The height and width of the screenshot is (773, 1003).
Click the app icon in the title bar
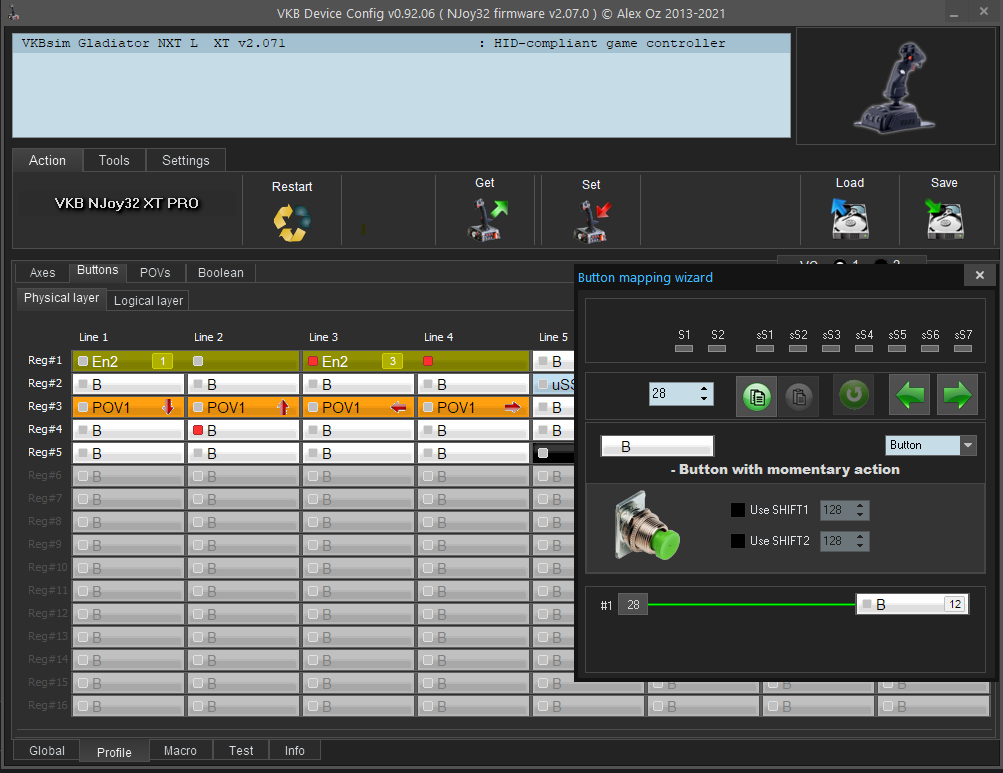tap(13, 13)
